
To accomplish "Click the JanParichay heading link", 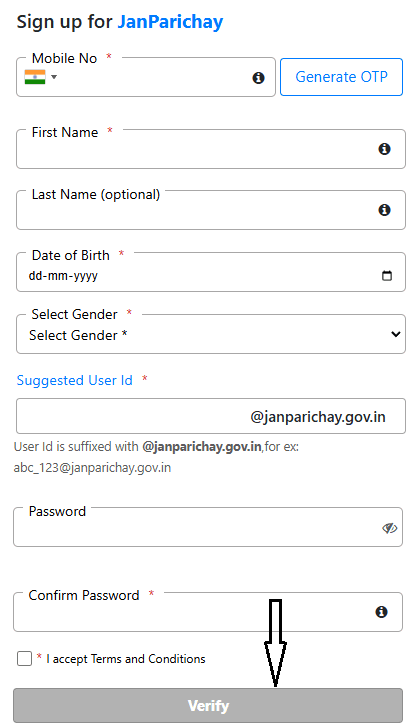I will (x=170, y=22).
